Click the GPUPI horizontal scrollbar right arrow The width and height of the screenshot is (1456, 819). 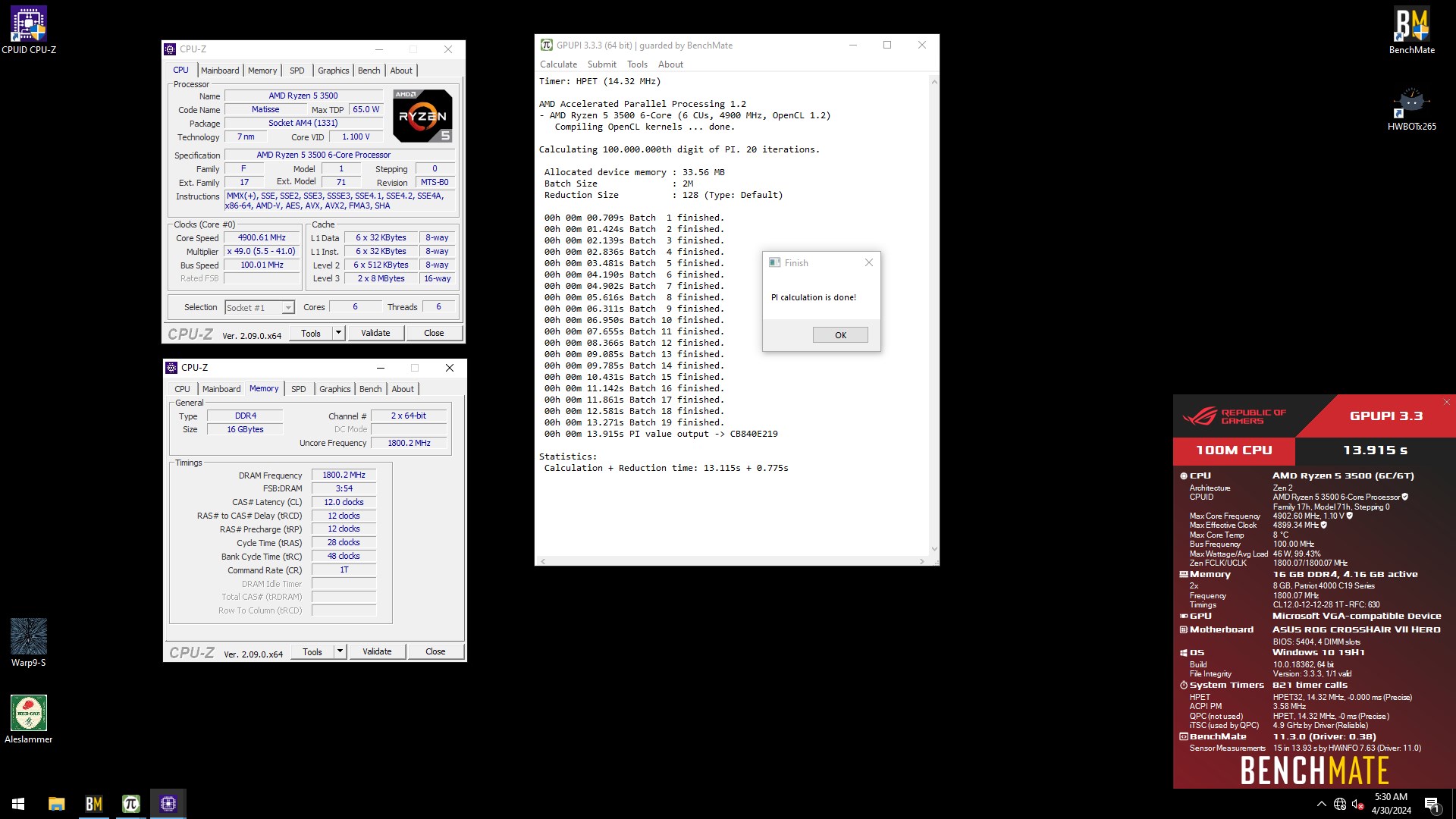coord(921,561)
